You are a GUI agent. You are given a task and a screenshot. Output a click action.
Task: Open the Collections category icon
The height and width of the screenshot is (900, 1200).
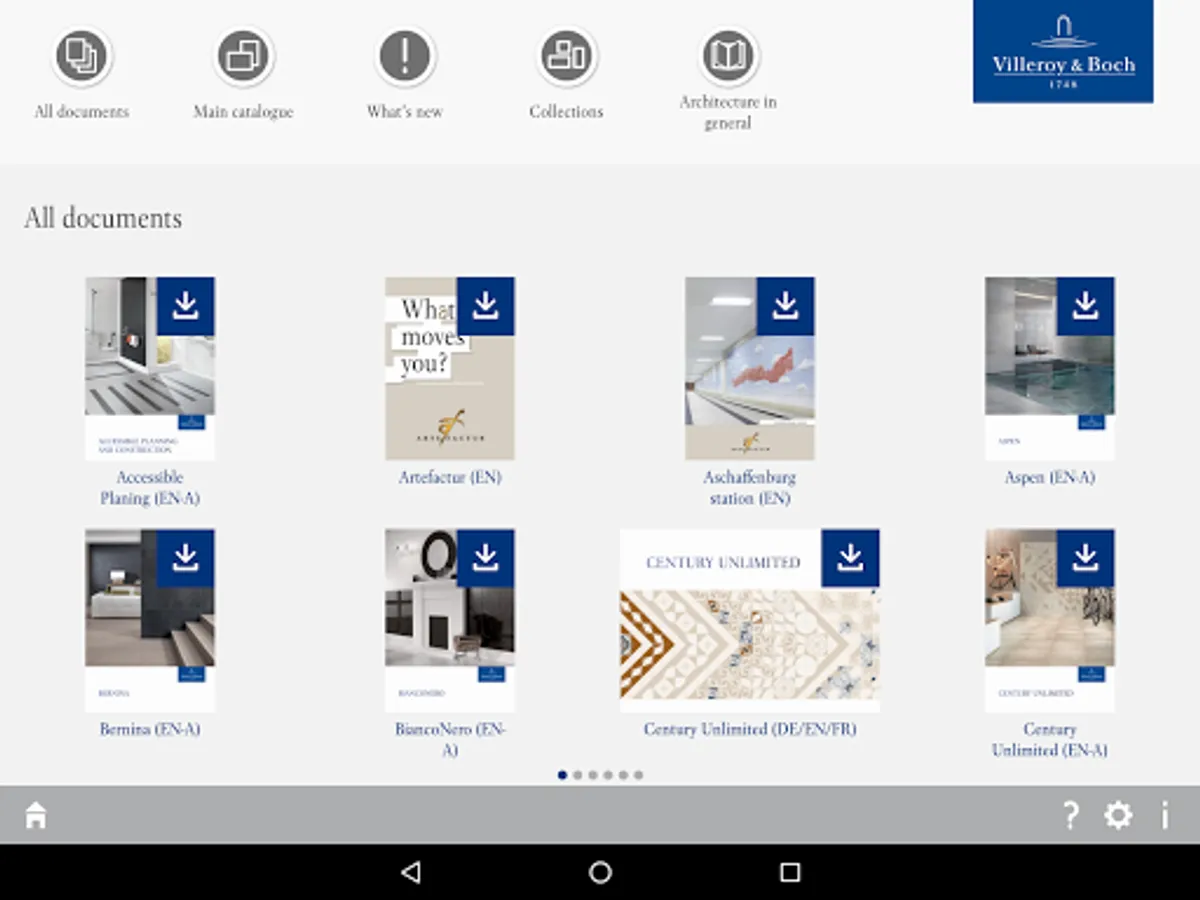point(567,56)
